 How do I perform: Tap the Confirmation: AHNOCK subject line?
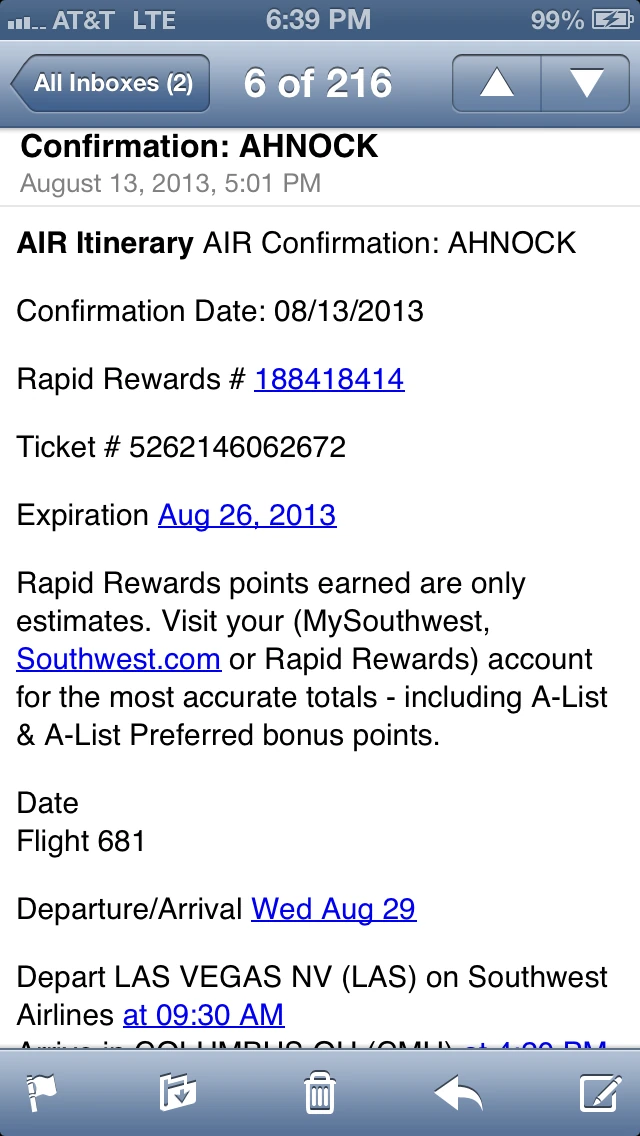point(197,146)
